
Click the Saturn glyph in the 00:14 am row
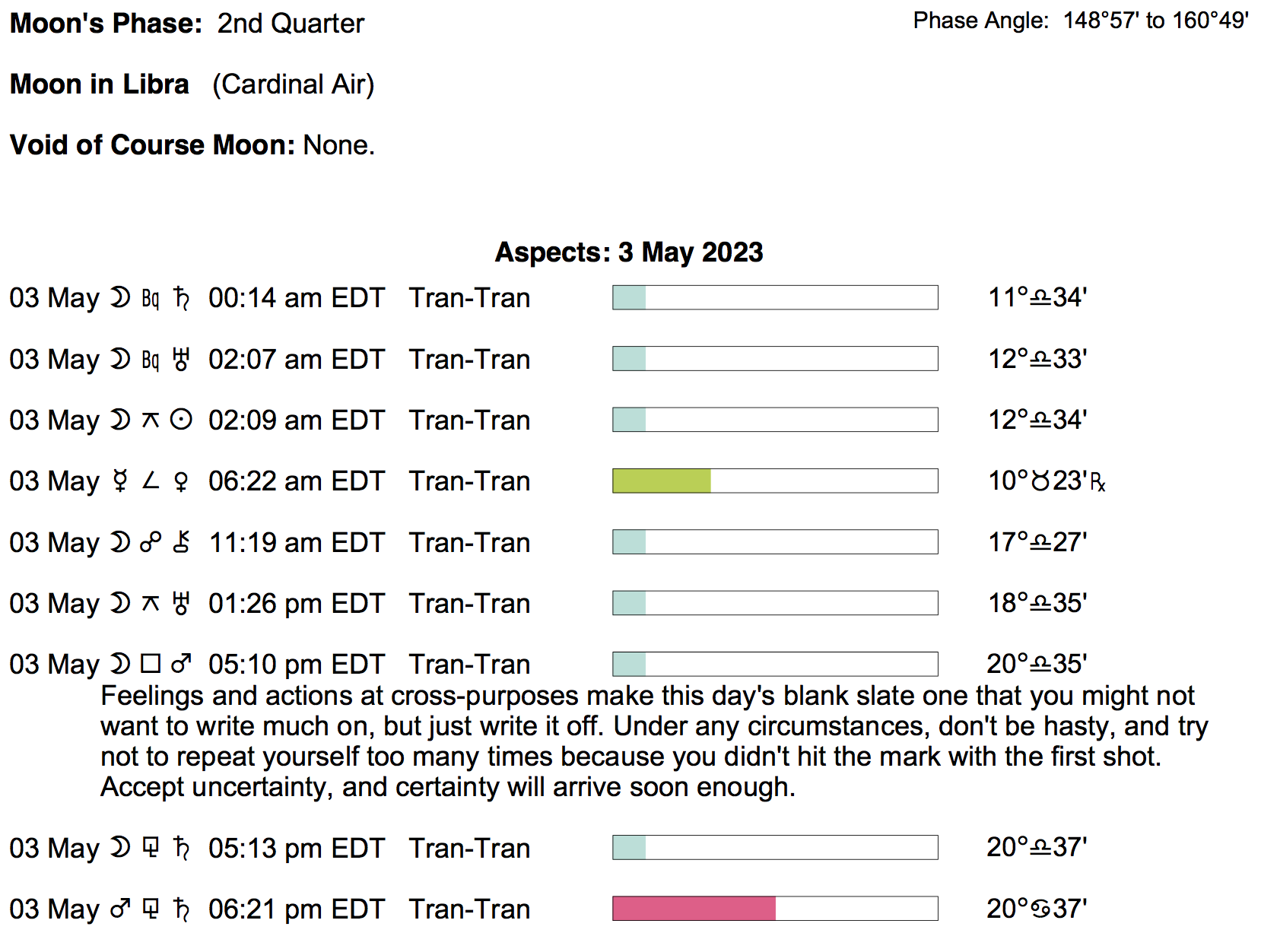click(x=181, y=298)
